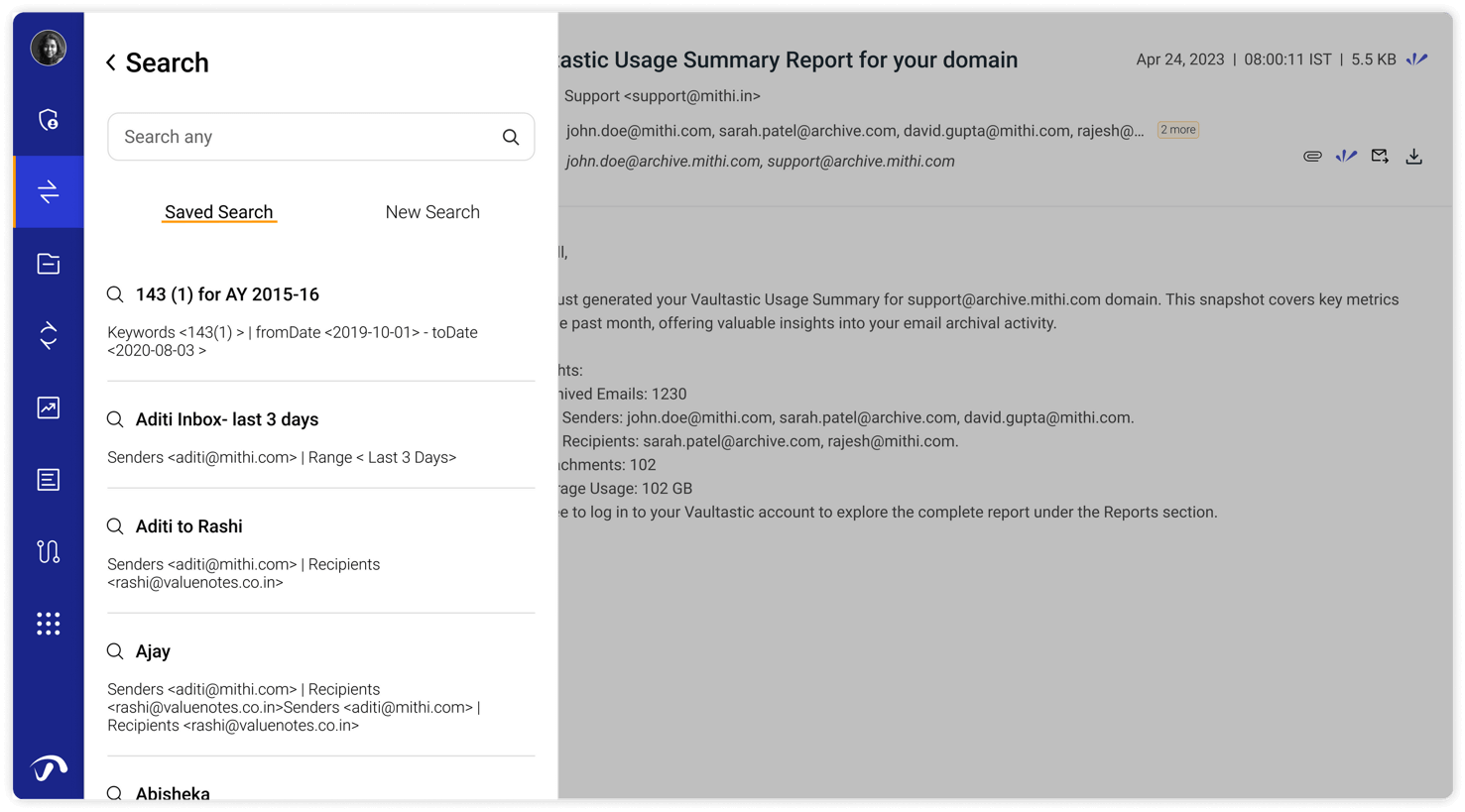1465x812 pixels.
Task: Open saved search 'Aditi Inbox- last 3 days'
Action: [x=227, y=419]
